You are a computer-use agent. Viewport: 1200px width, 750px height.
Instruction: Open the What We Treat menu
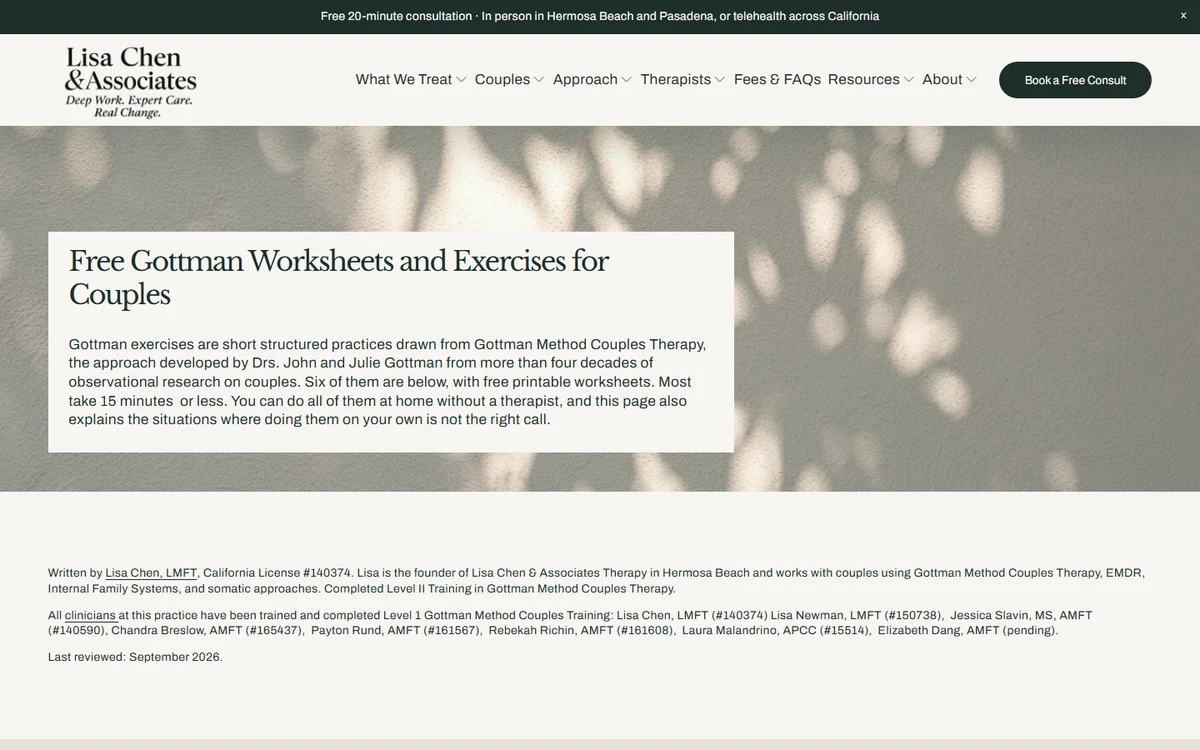click(404, 80)
